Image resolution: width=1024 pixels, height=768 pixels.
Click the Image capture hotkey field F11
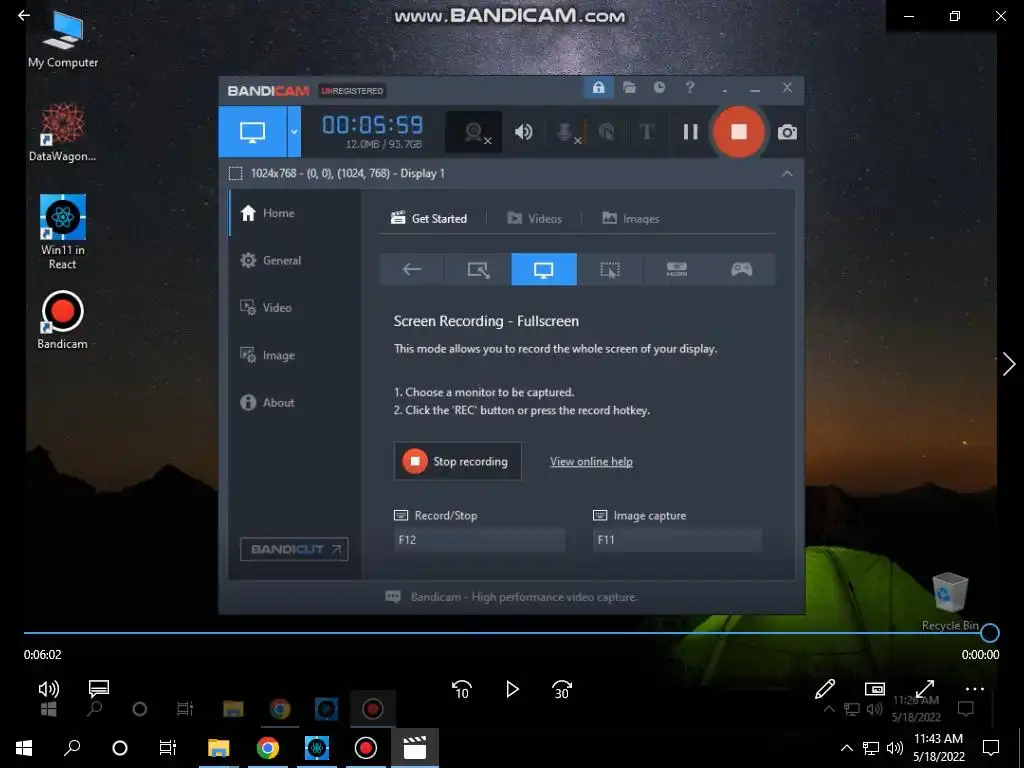click(677, 539)
